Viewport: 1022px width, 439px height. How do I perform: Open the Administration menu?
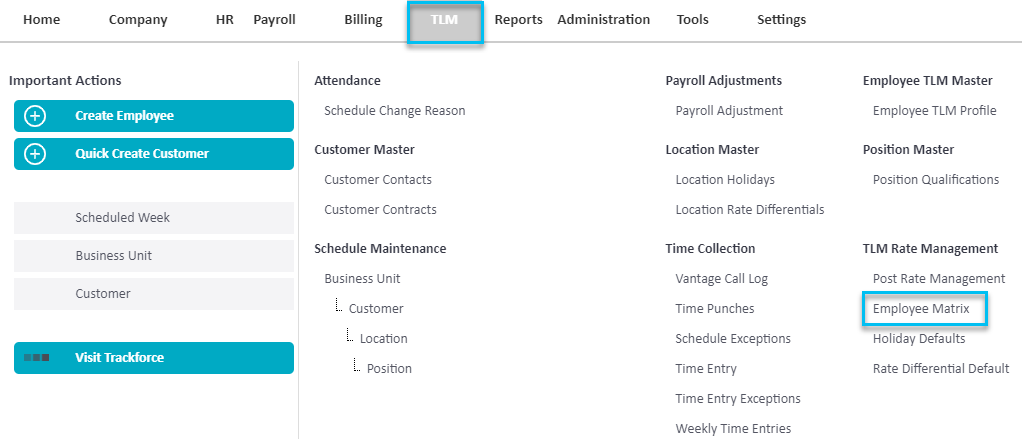[604, 20]
